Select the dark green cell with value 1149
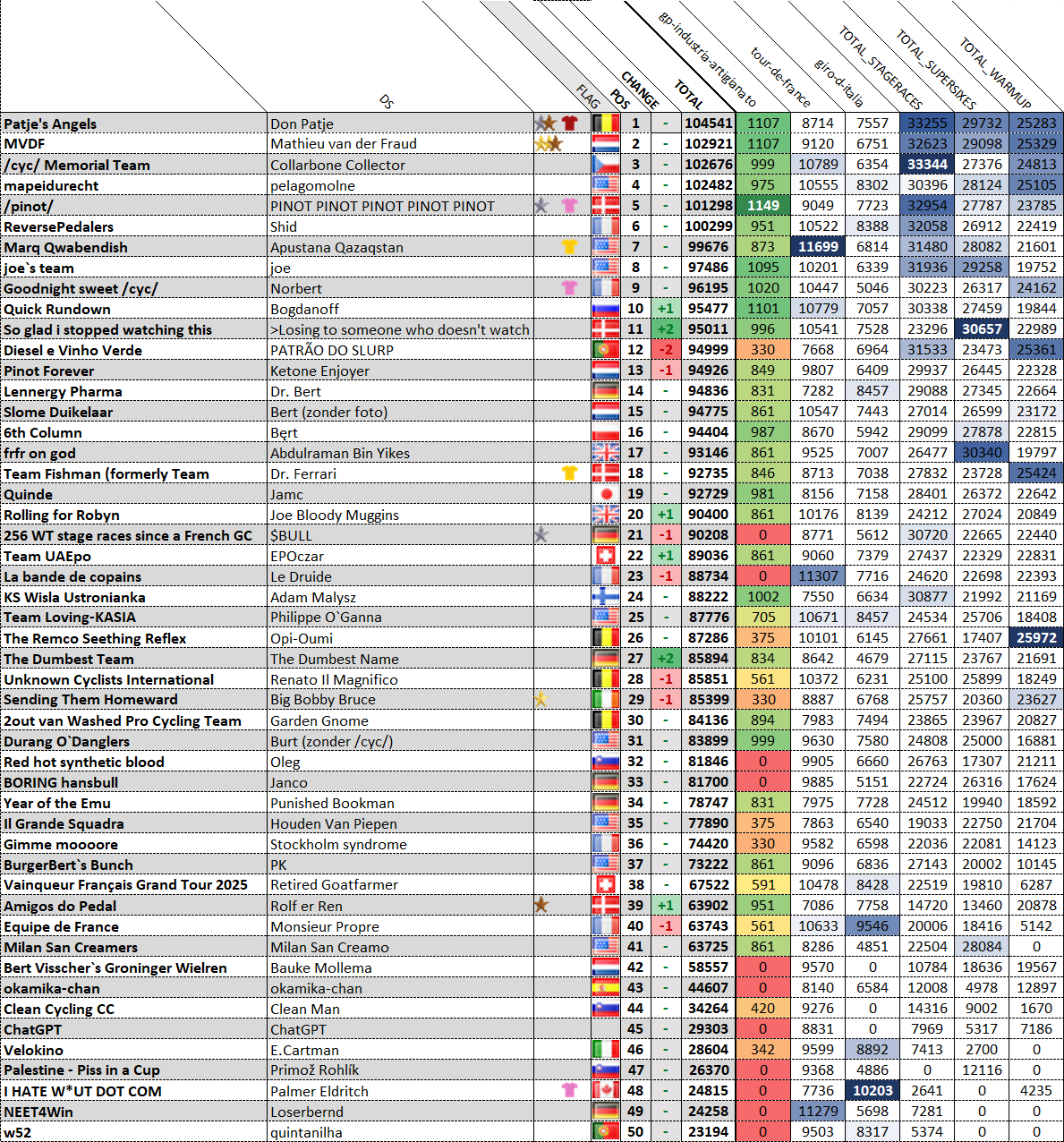This screenshot has height=1142, width=1064. pyautogui.click(x=762, y=206)
